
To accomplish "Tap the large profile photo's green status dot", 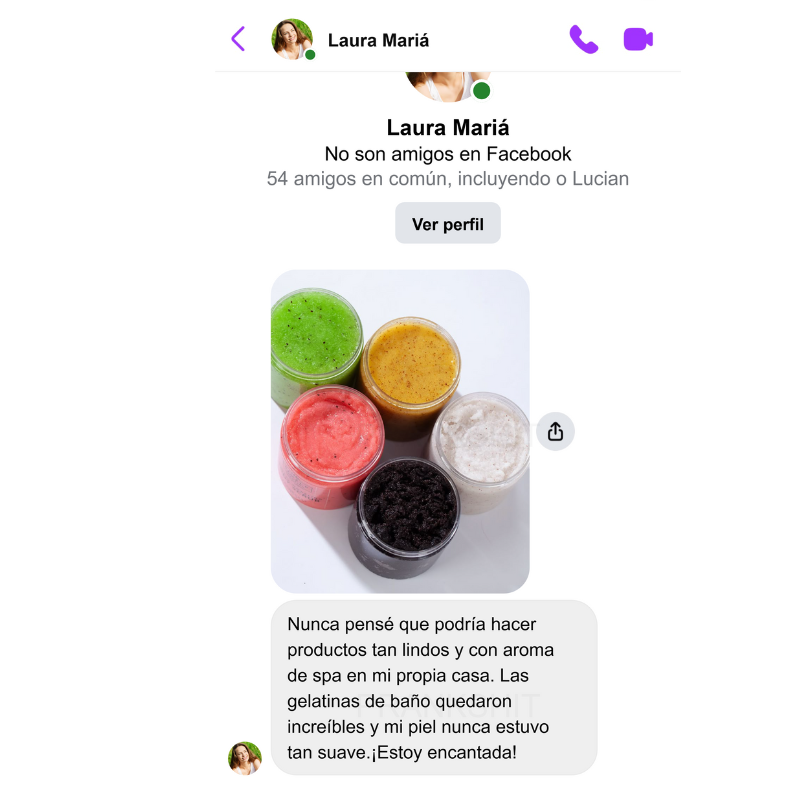I will pyautogui.click(x=481, y=91).
